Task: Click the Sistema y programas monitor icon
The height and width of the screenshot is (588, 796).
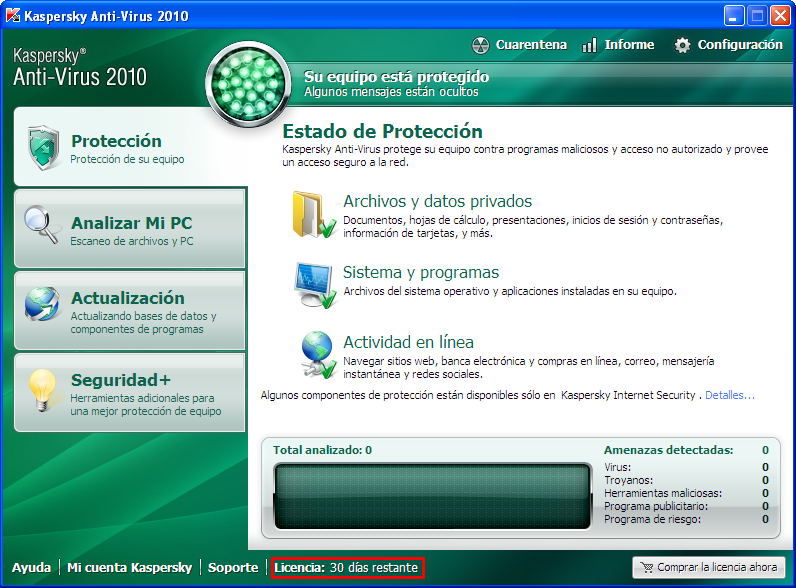Action: [x=315, y=285]
